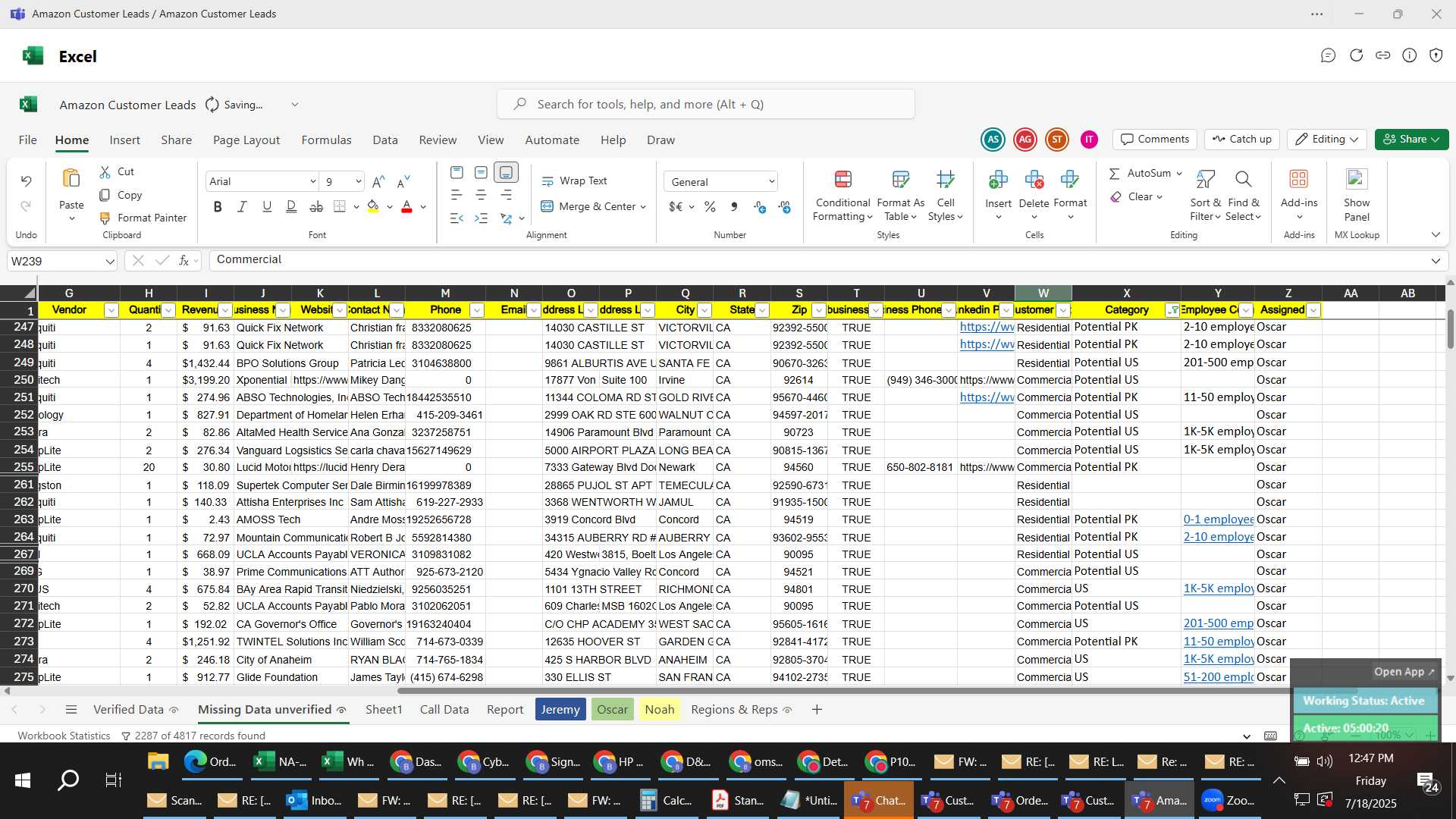The image size is (1456, 819).
Task: Toggle middle align button
Action: pyautogui.click(x=481, y=172)
